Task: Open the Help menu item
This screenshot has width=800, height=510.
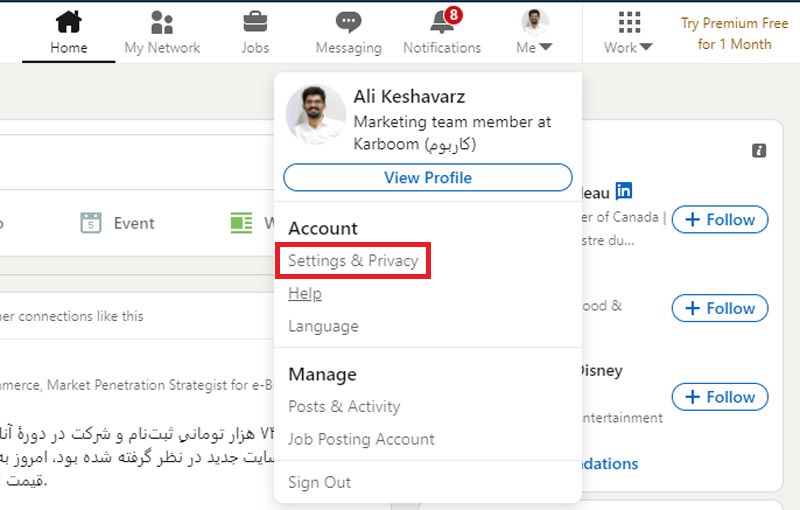Action: click(305, 294)
